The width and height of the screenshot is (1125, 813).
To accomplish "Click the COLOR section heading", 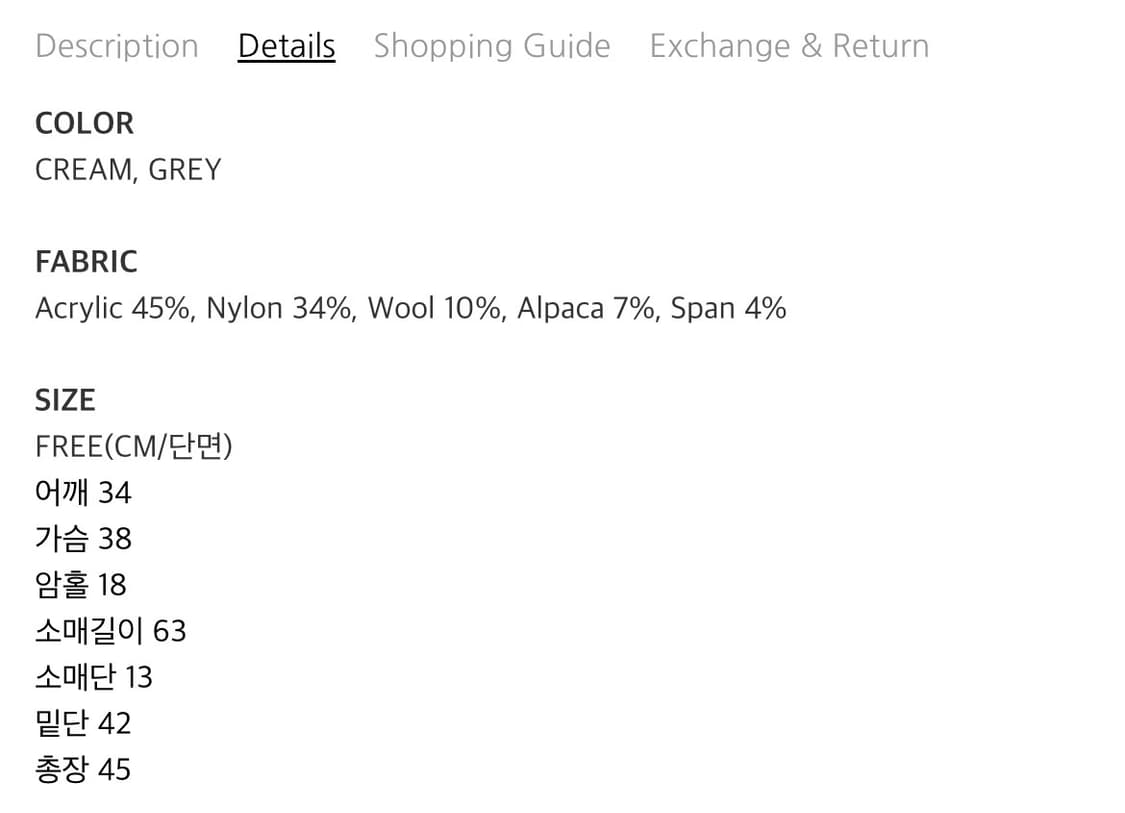I will click(84, 124).
